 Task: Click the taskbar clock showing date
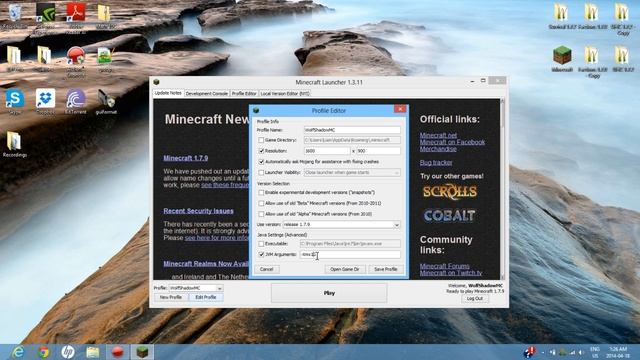618,352
